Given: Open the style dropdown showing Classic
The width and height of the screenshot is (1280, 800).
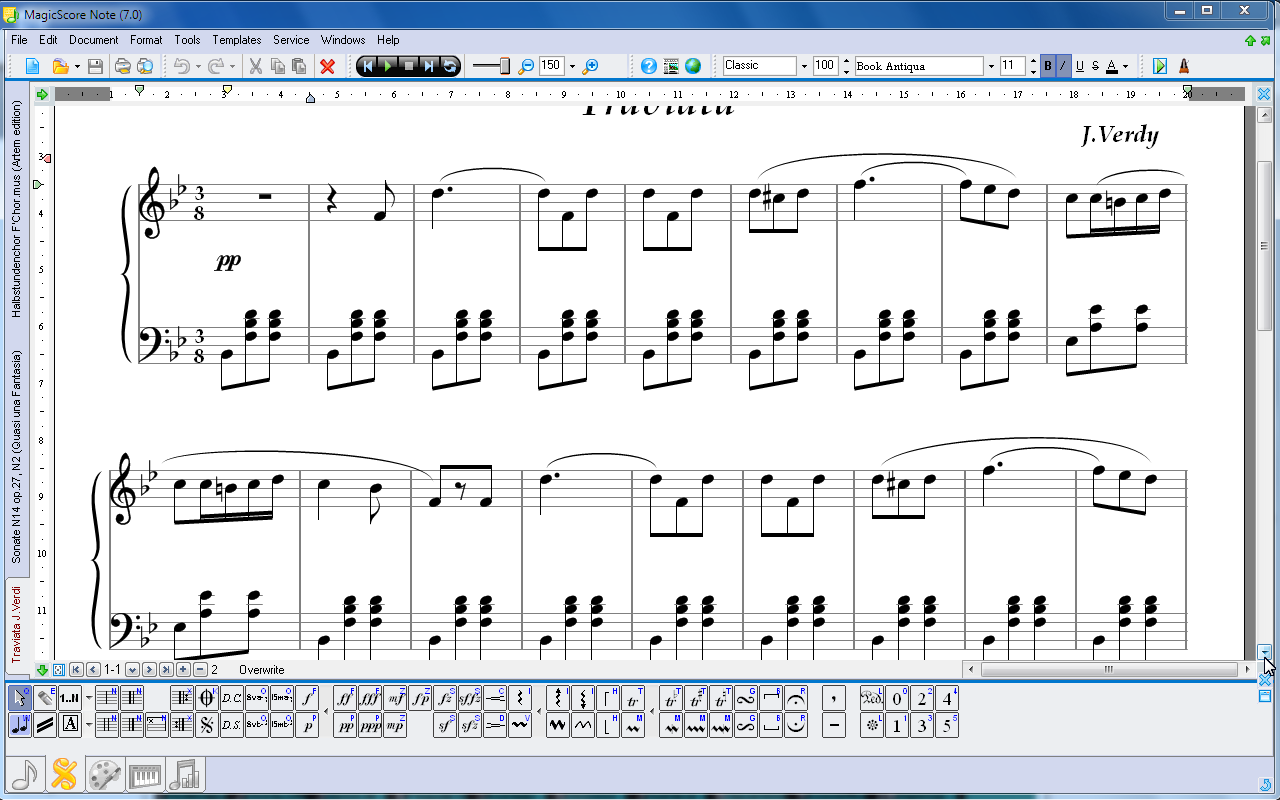Looking at the screenshot, I should tap(803, 66).
